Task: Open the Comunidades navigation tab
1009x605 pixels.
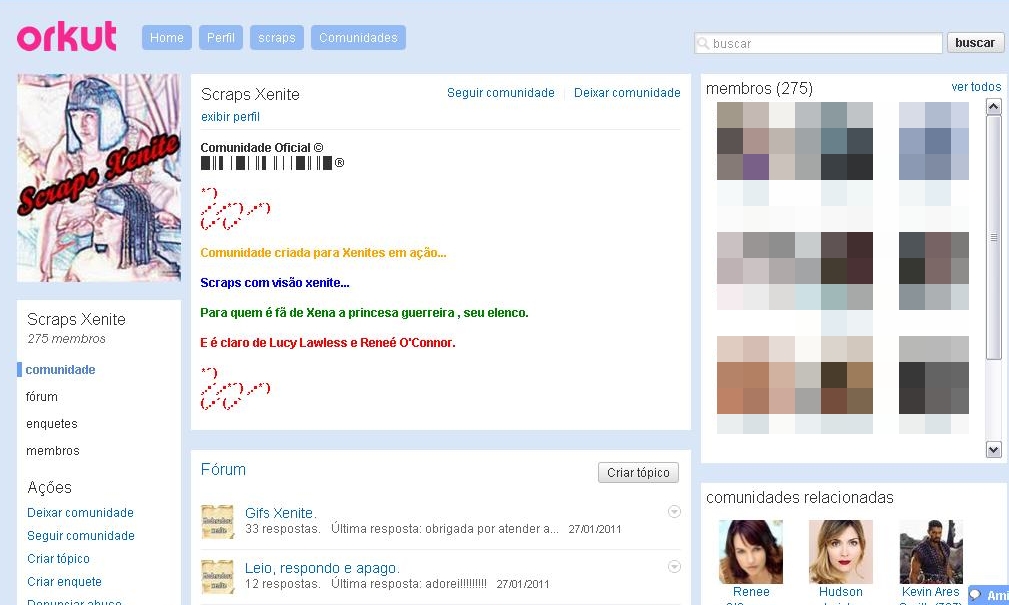Action: (358, 37)
